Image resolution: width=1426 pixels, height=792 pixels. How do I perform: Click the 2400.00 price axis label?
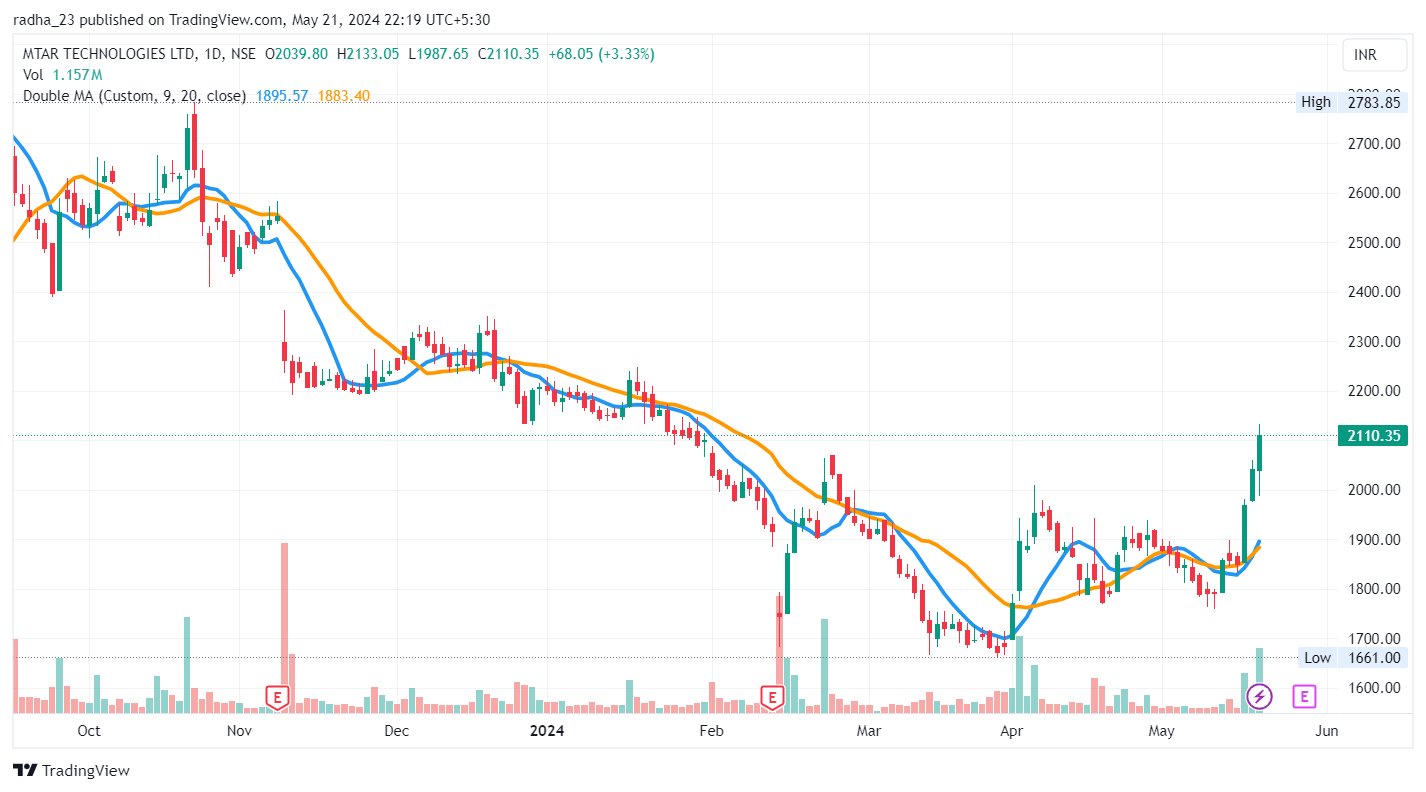[1374, 292]
